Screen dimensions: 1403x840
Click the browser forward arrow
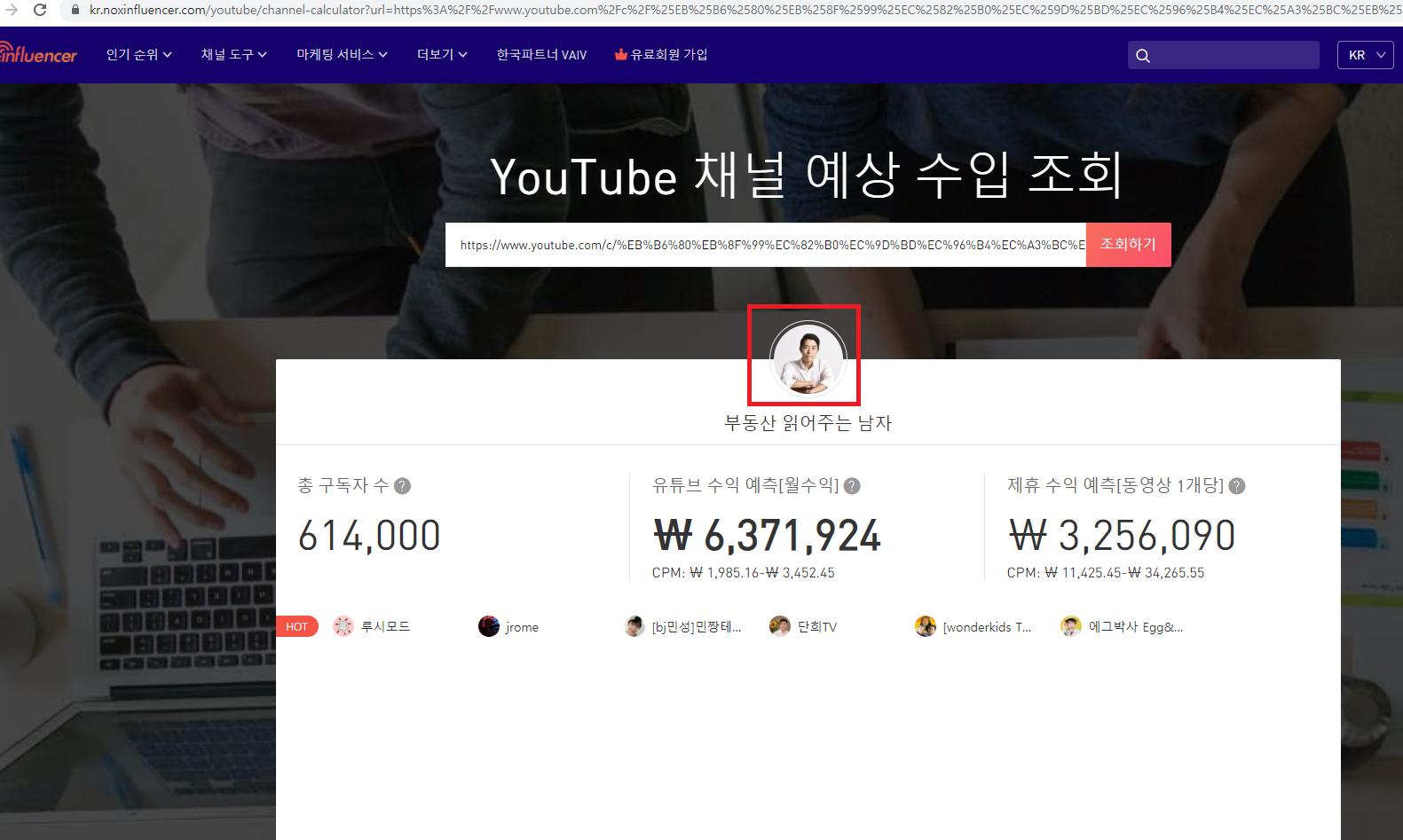12,10
